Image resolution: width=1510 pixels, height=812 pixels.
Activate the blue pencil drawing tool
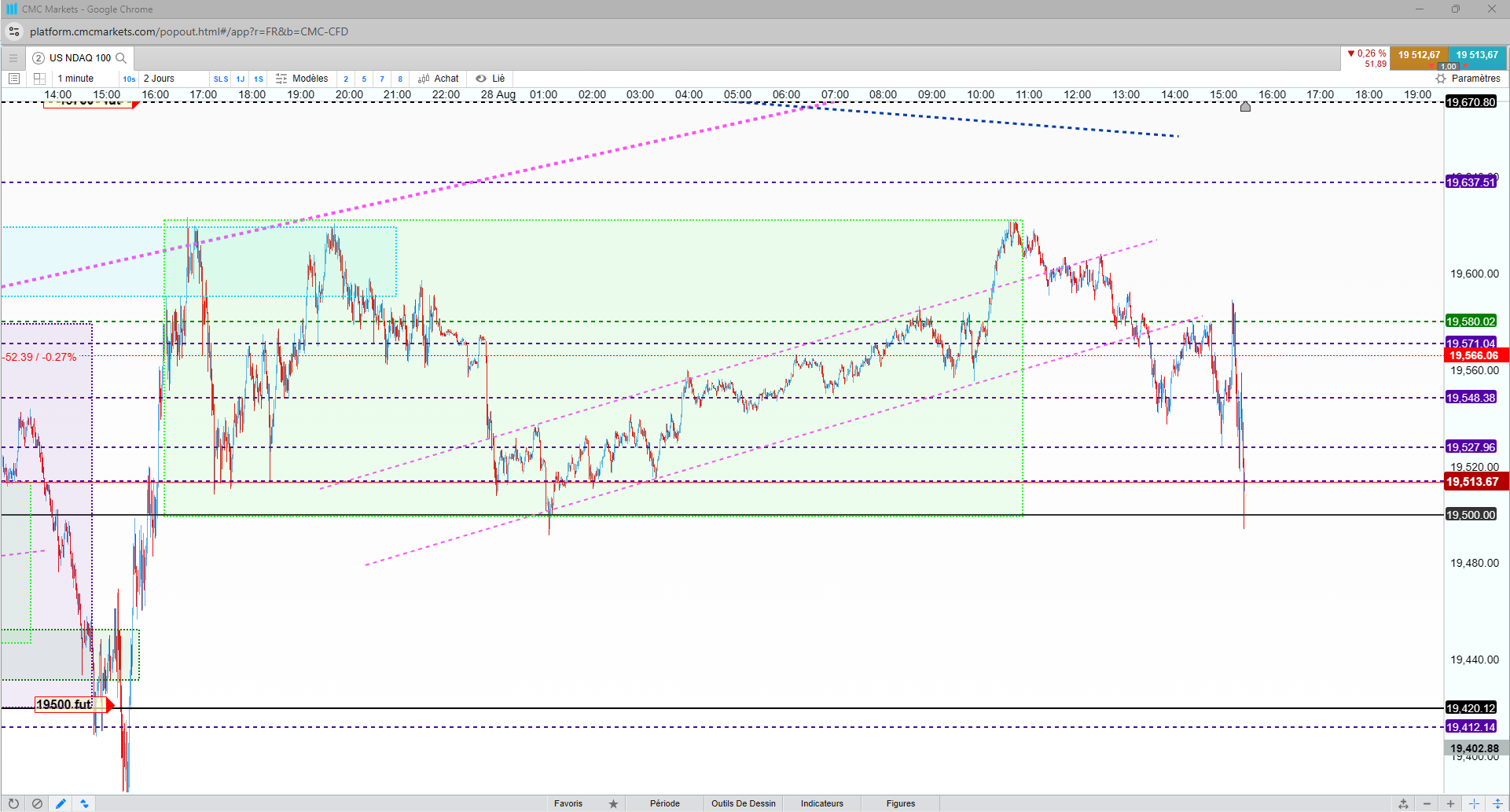pyautogui.click(x=61, y=803)
